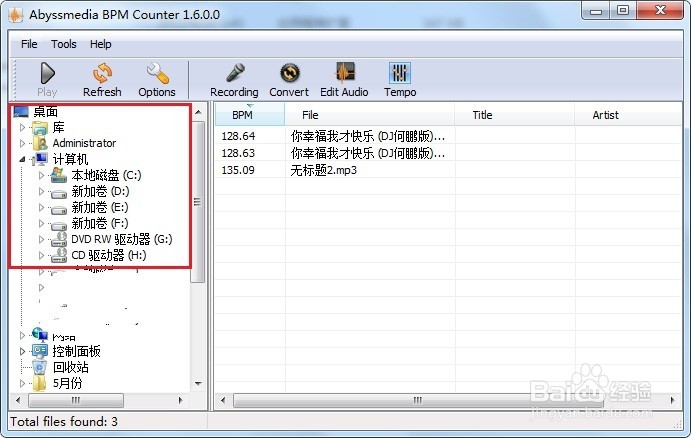691x438 pixels.
Task: Click the folder tree vertical scrollbar thumb
Action: 198,202
